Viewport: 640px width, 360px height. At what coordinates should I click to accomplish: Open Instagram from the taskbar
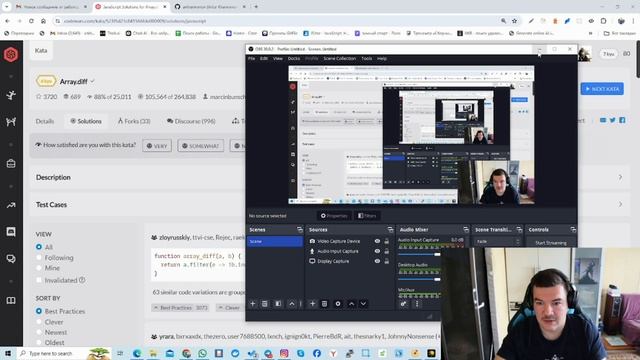(284, 353)
